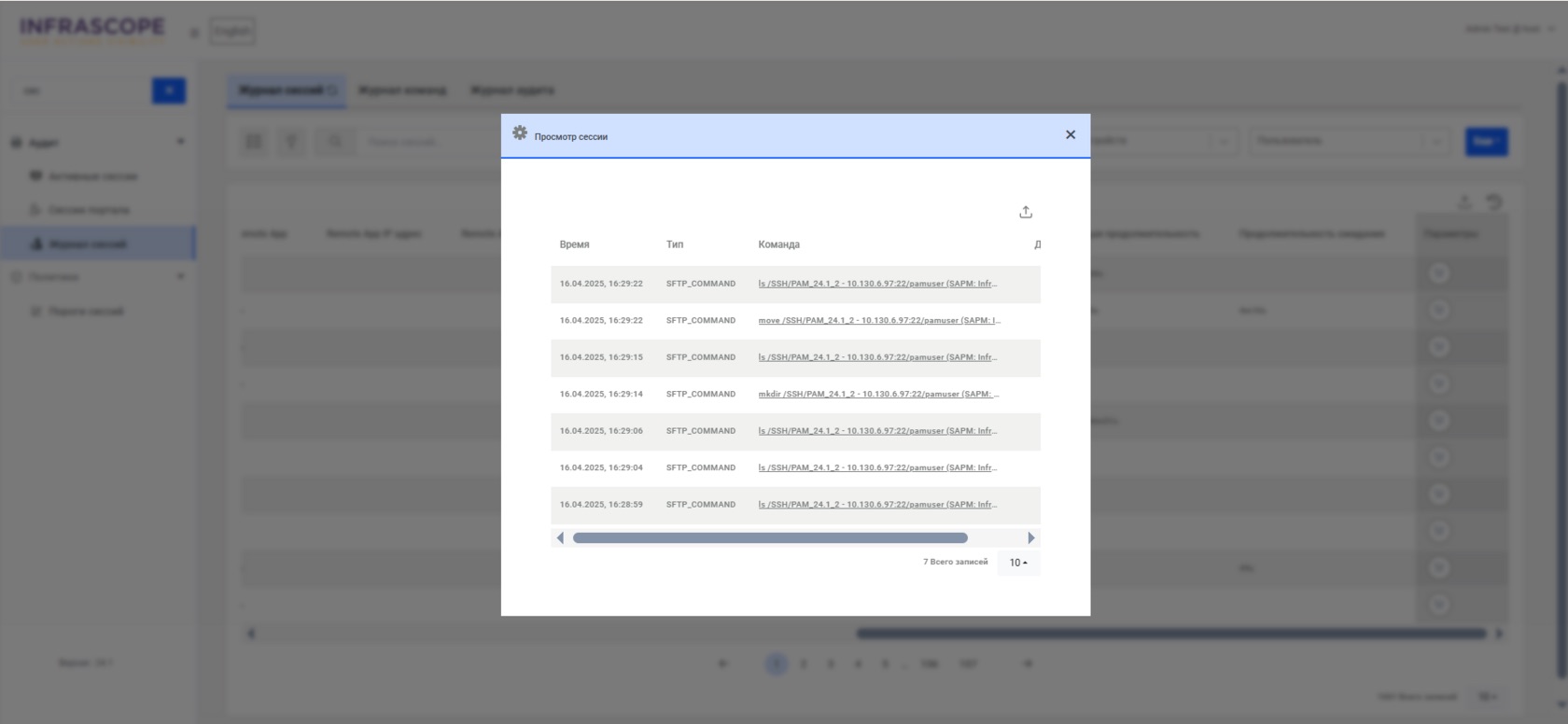Click SFTP_COMMAND in the move row
Image resolution: width=1568 pixels, height=724 pixels.
click(x=701, y=321)
